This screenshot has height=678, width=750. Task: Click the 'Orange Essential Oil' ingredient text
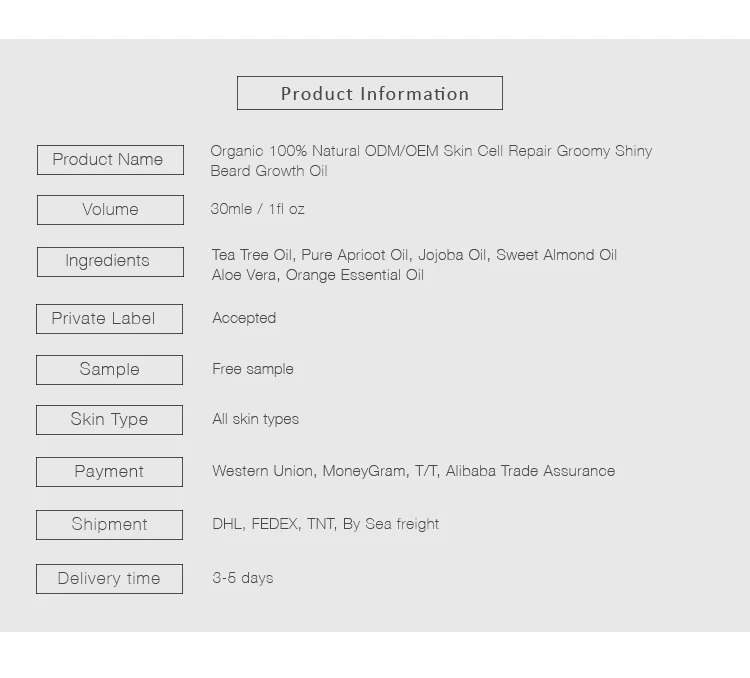coord(355,275)
